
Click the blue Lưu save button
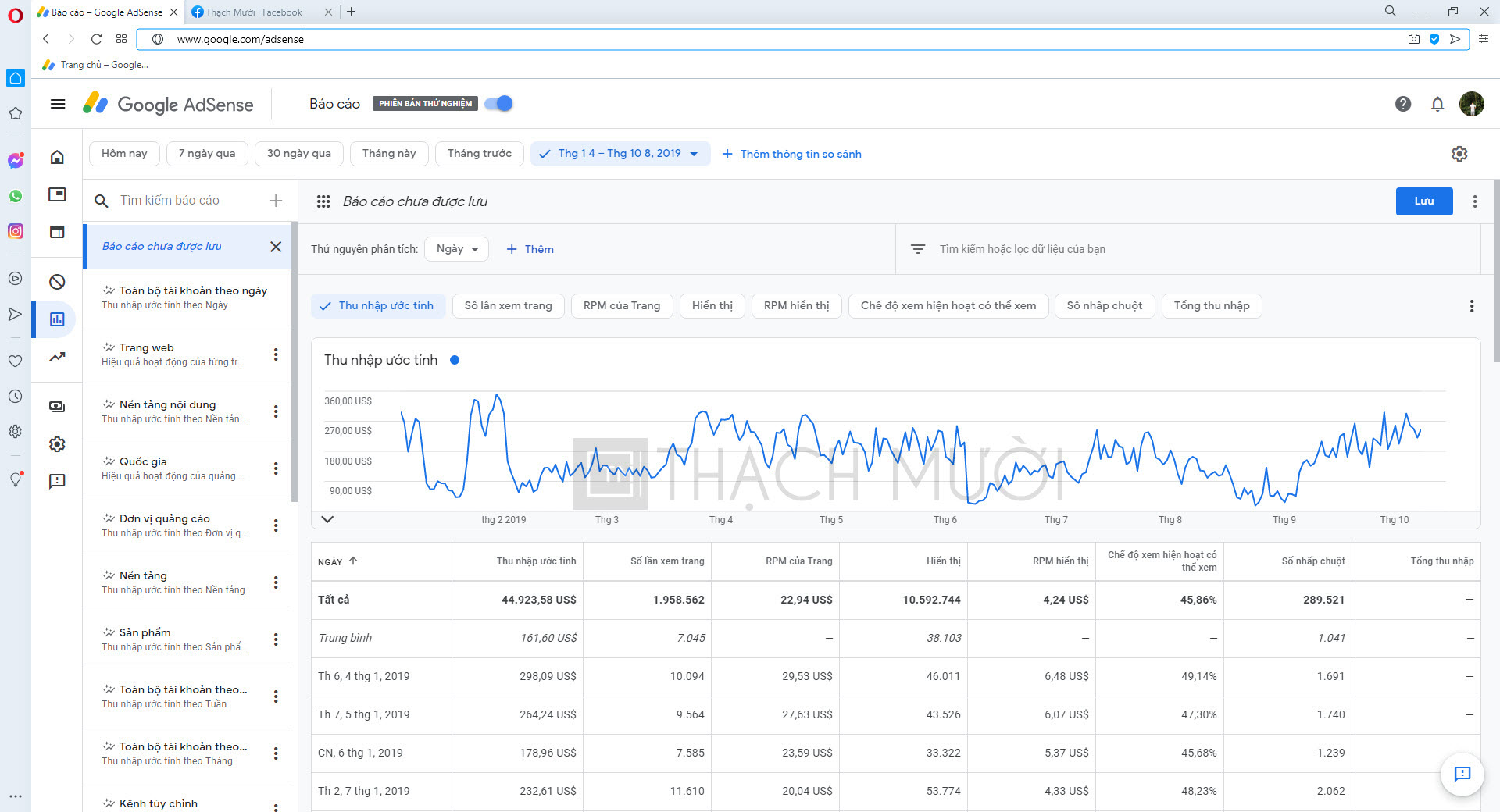[x=1424, y=201]
